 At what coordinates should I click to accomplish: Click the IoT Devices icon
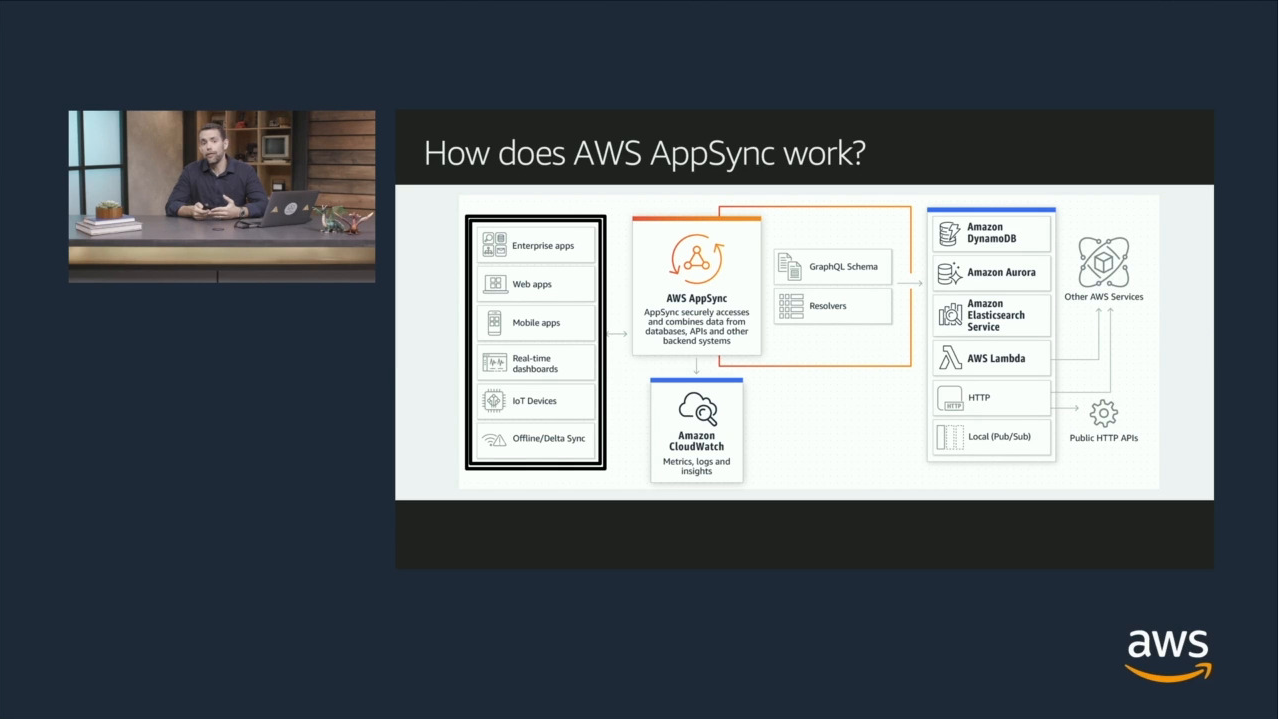click(494, 400)
